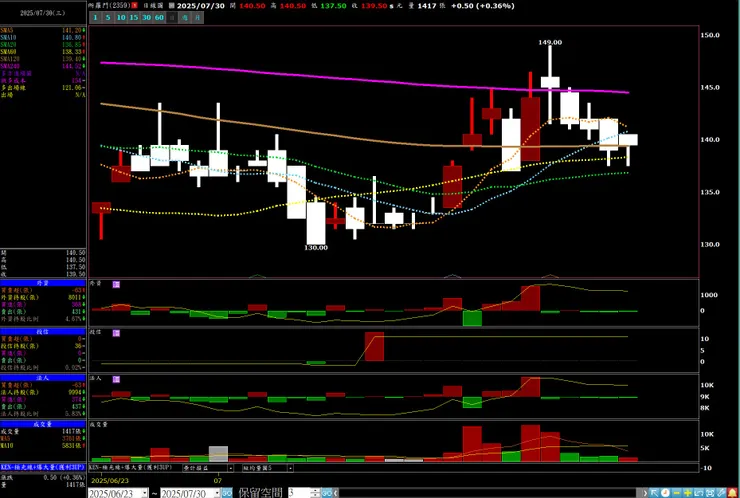Click the 07 month marker on time axis
The height and width of the screenshot is (498, 740).
pyautogui.click(x=218, y=481)
